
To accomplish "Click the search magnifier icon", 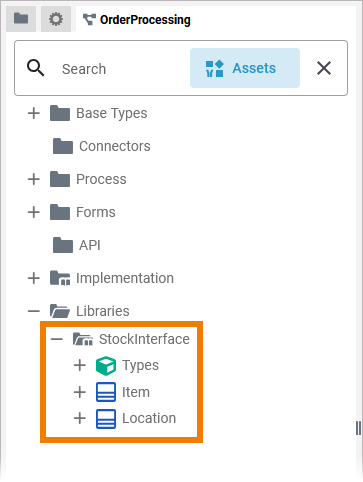I will pos(36,68).
